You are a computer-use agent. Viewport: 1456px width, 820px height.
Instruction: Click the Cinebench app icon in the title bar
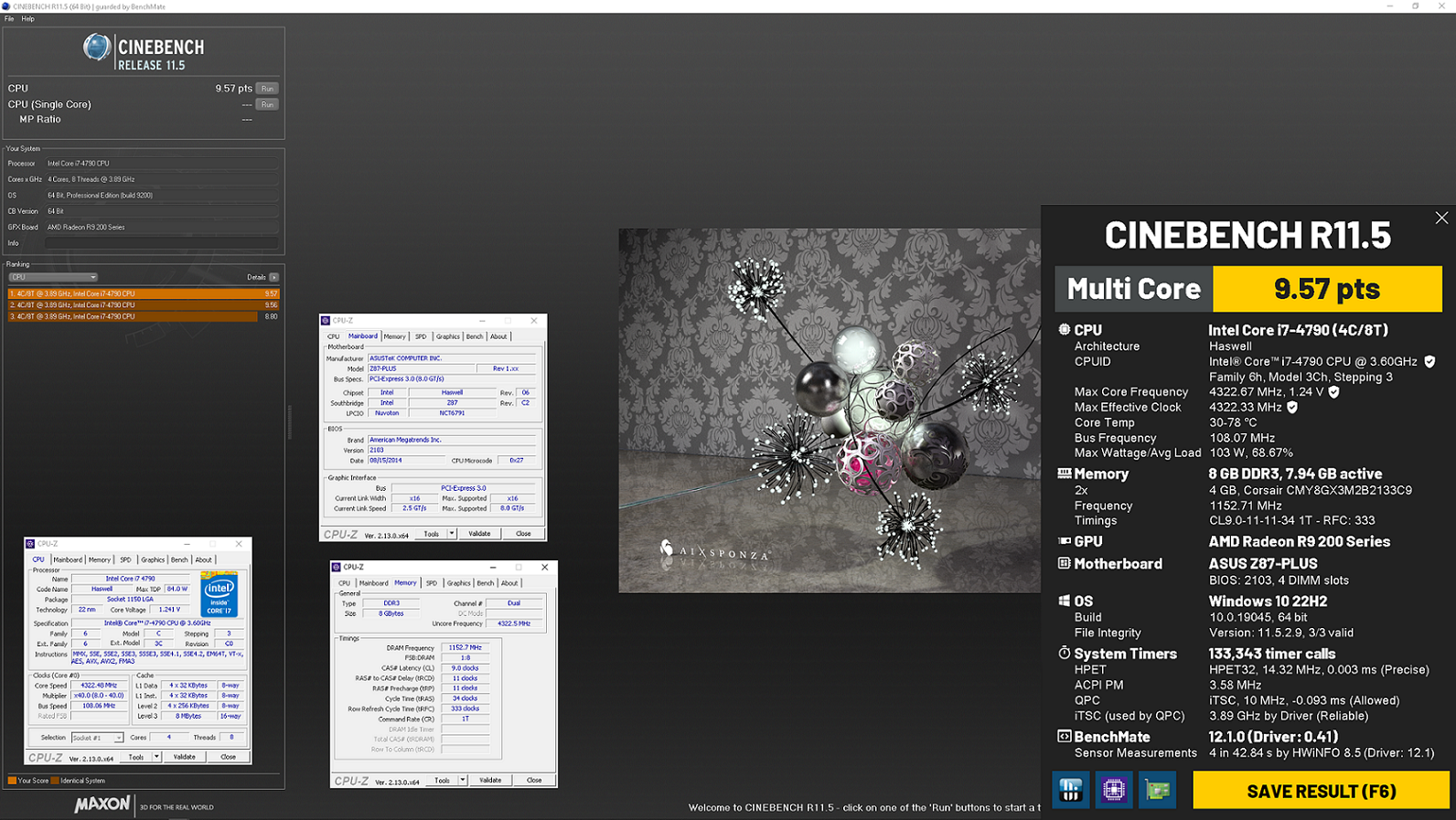click(6, 6)
